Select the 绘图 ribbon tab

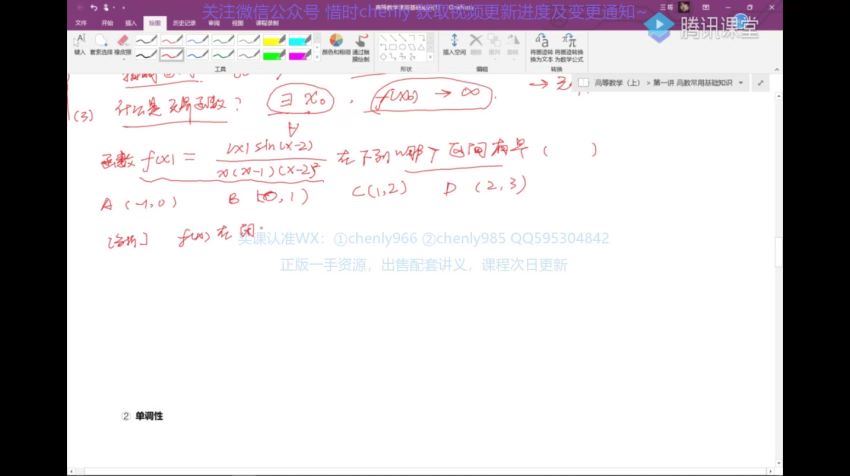coord(154,23)
